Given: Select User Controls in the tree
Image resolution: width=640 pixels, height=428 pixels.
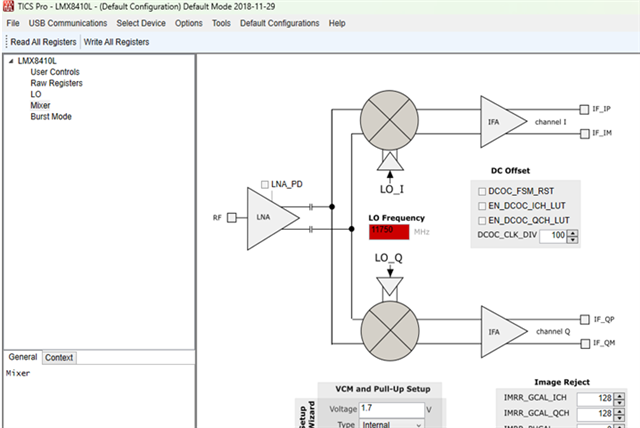Looking at the screenshot, I should 55,72.
